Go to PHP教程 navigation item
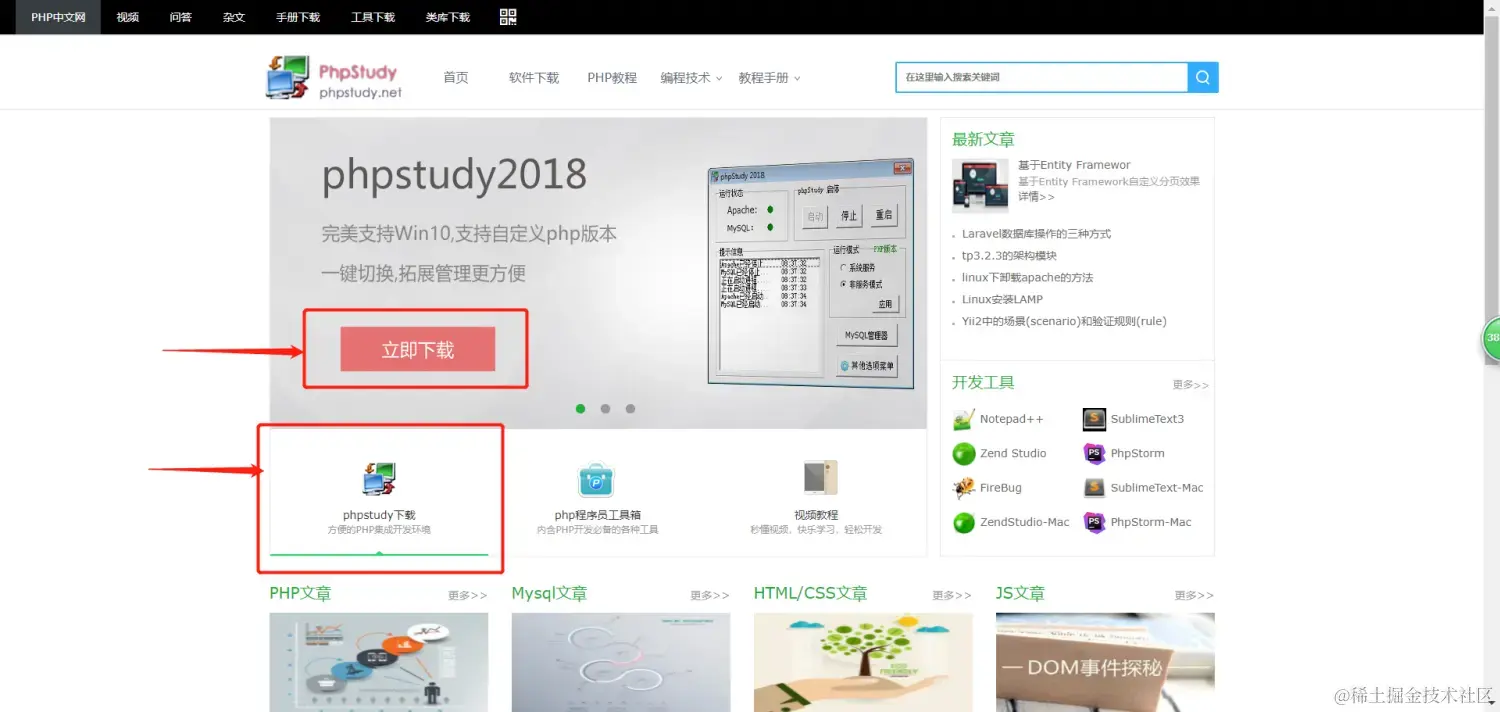The image size is (1500, 712). coord(612,78)
